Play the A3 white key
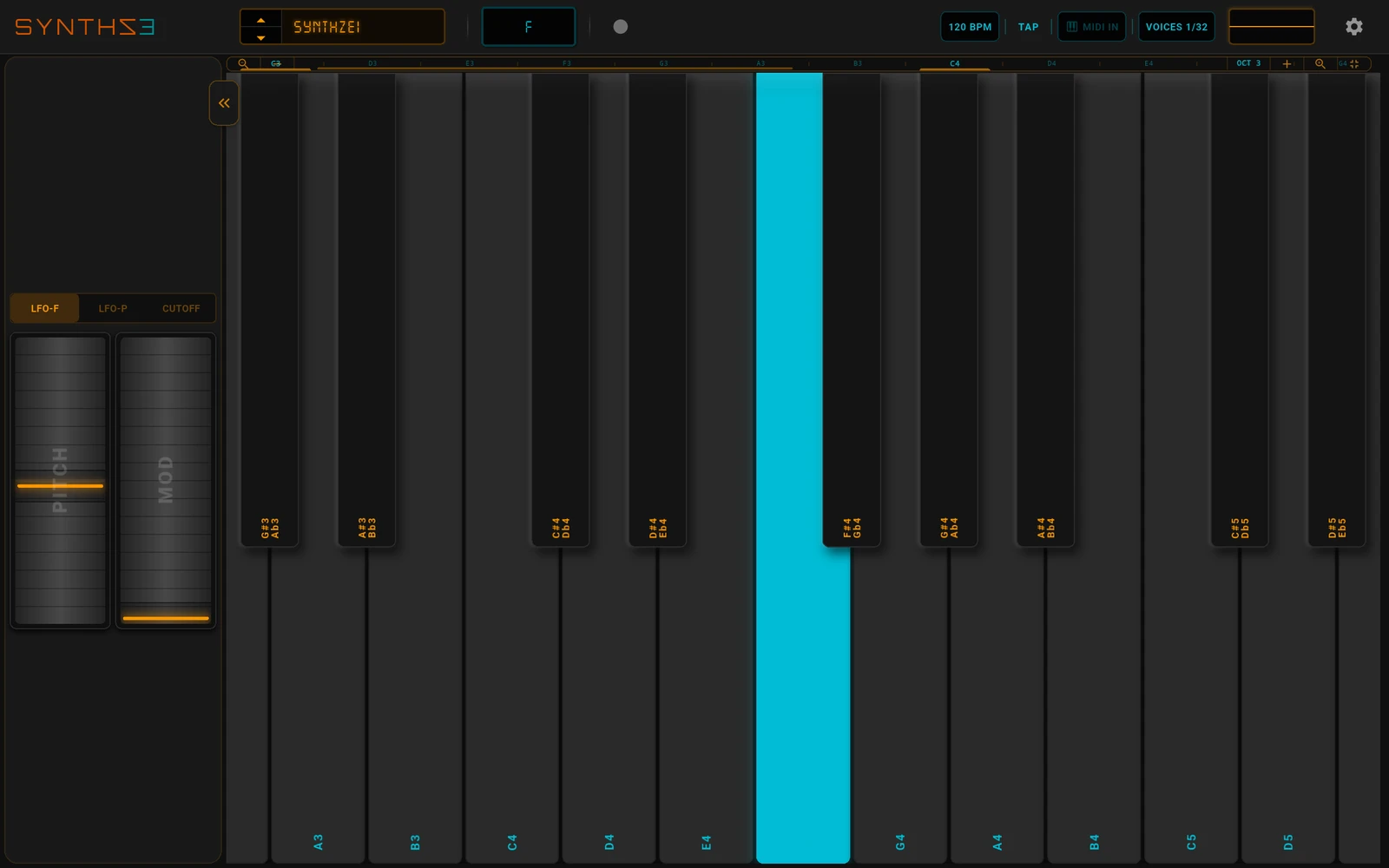 318,705
